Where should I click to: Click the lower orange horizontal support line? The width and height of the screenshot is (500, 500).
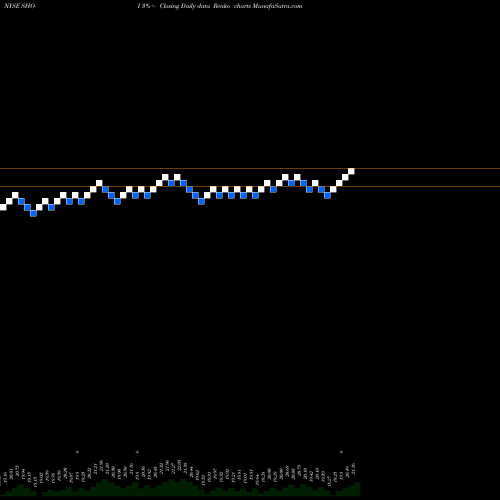click(250, 186)
